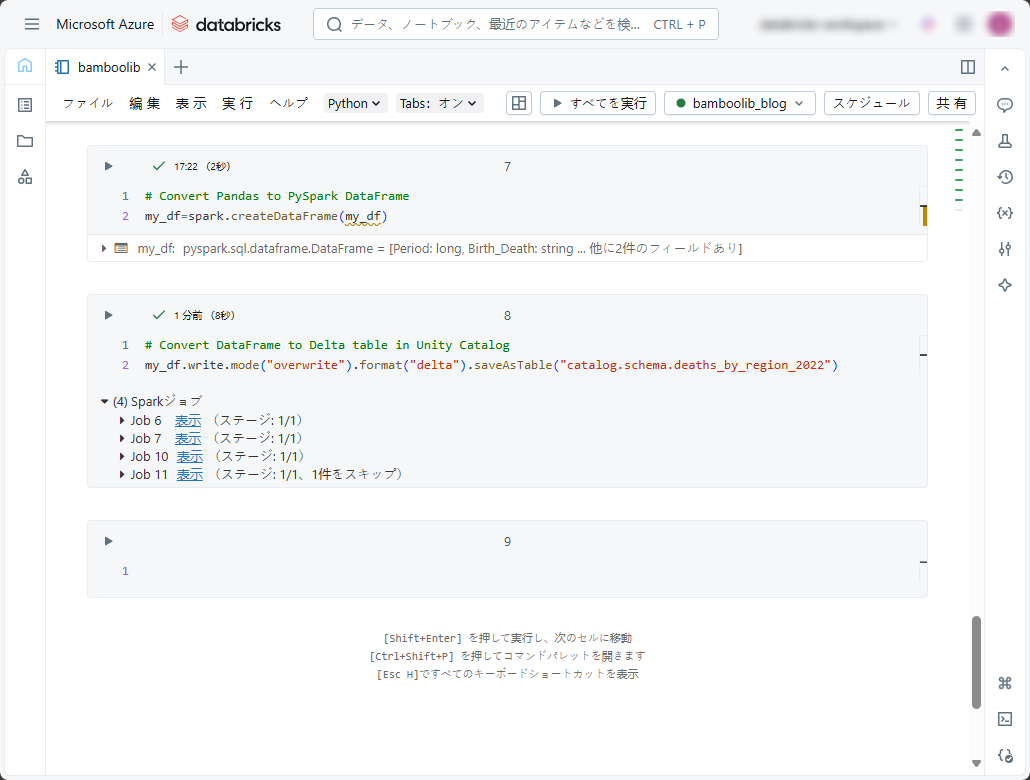Click the home icon in left sidebar
Screen dimensions: 1030x780
click(x=25, y=66)
